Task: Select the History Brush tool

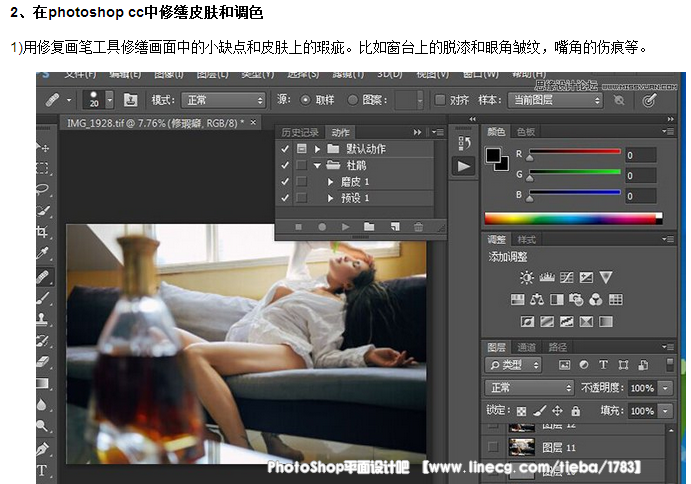Action: pos(43,340)
